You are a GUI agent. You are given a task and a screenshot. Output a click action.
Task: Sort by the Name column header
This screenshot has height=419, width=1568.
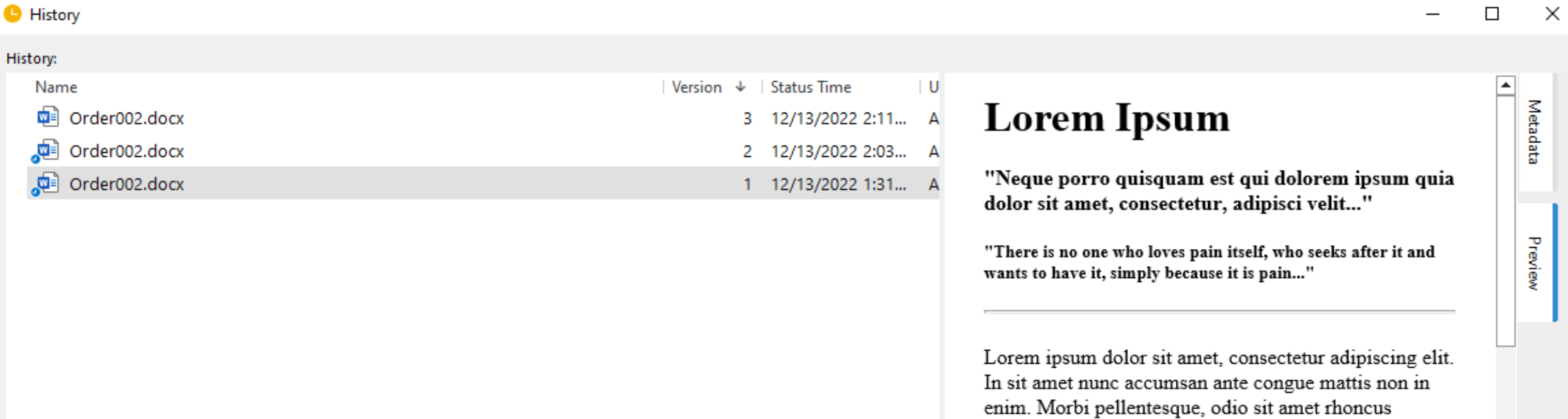pos(56,87)
